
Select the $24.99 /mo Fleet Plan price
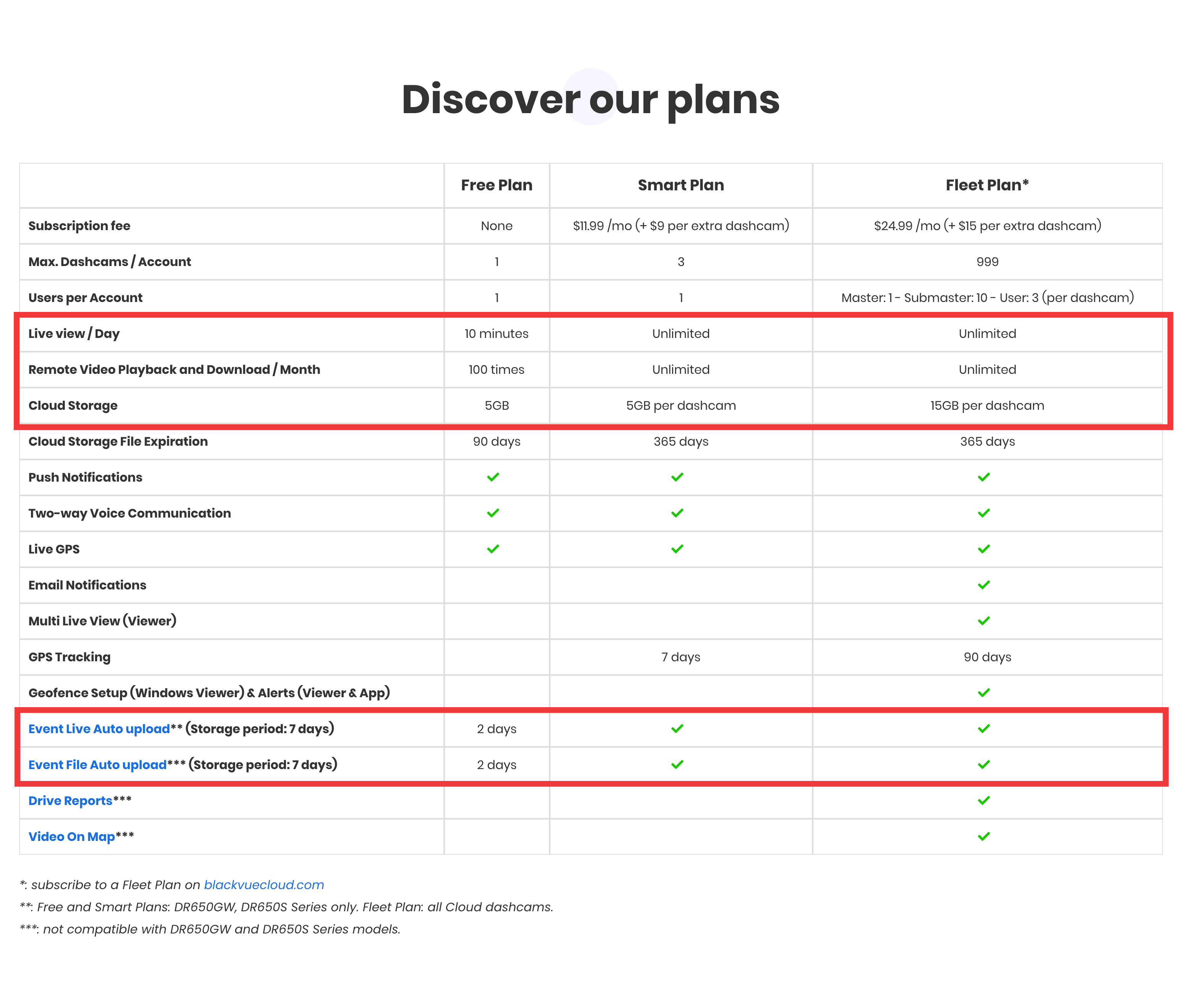coord(987,226)
